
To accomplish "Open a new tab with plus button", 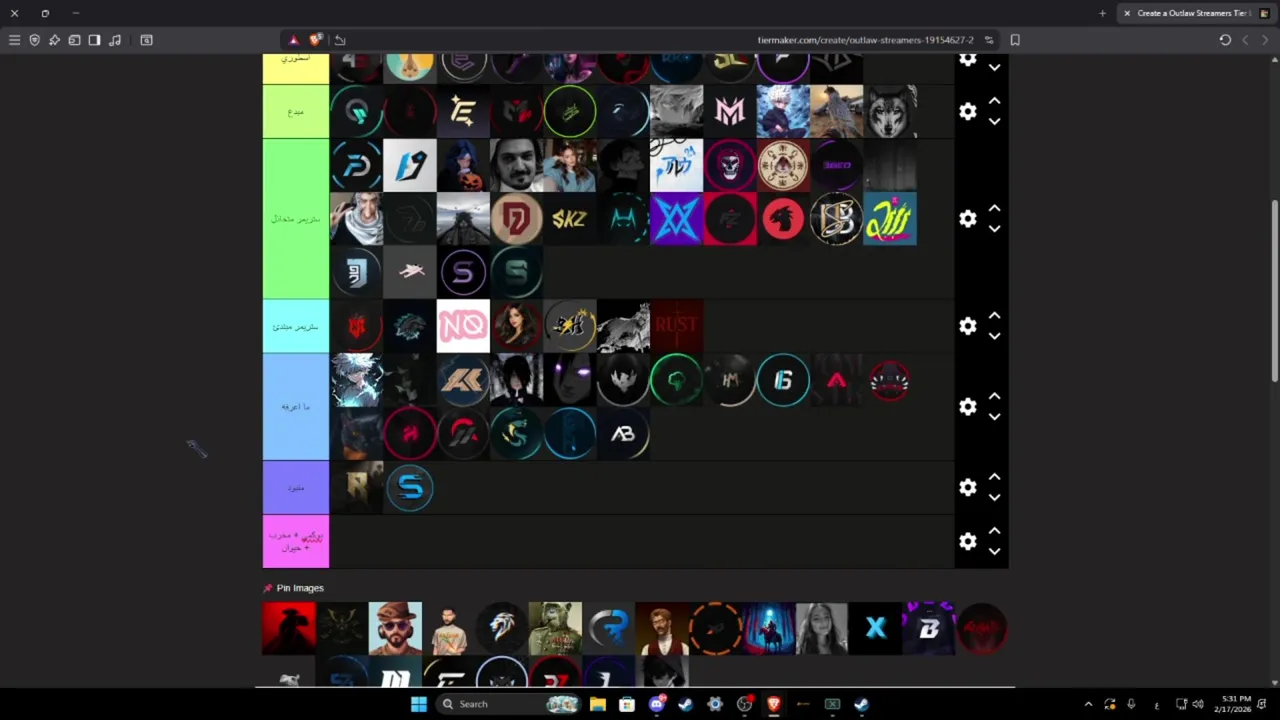I will click(x=1102, y=13).
